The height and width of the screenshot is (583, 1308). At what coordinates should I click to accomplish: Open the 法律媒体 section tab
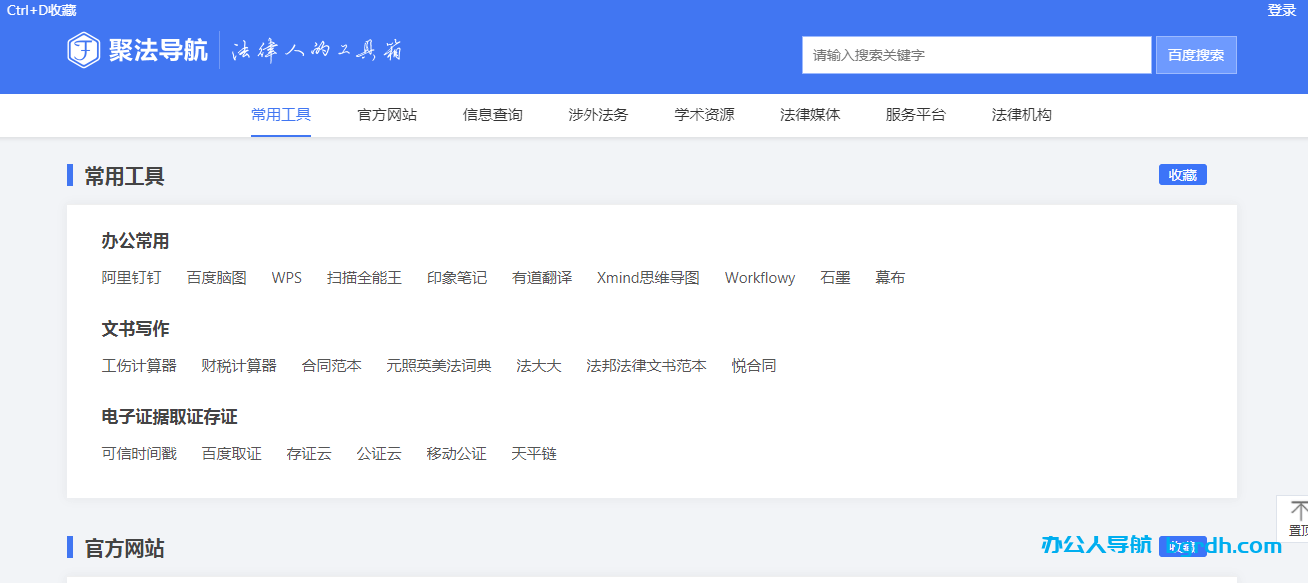[x=810, y=114]
